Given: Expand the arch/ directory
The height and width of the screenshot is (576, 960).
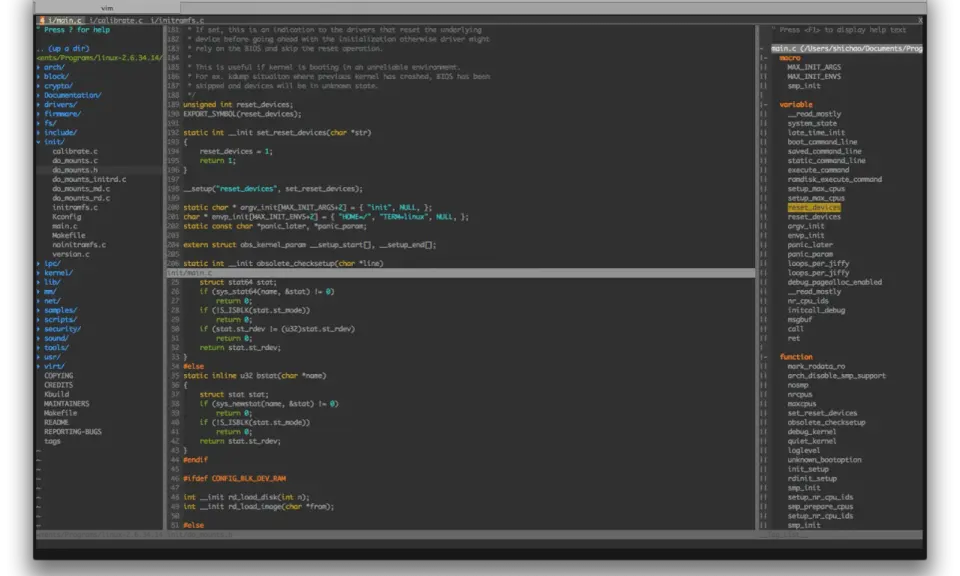Looking at the screenshot, I should pos(54,67).
